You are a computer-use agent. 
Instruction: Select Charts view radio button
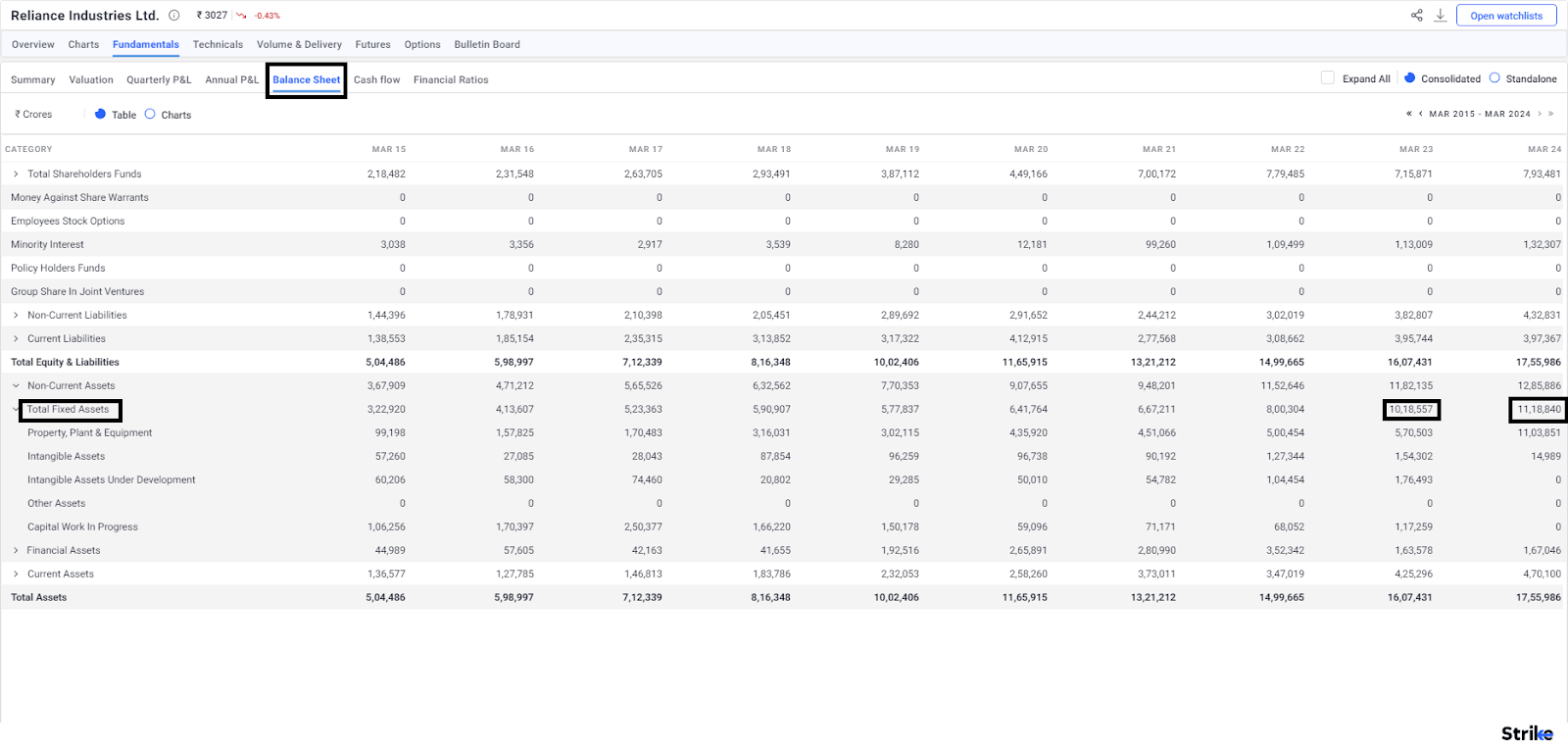tap(150, 114)
